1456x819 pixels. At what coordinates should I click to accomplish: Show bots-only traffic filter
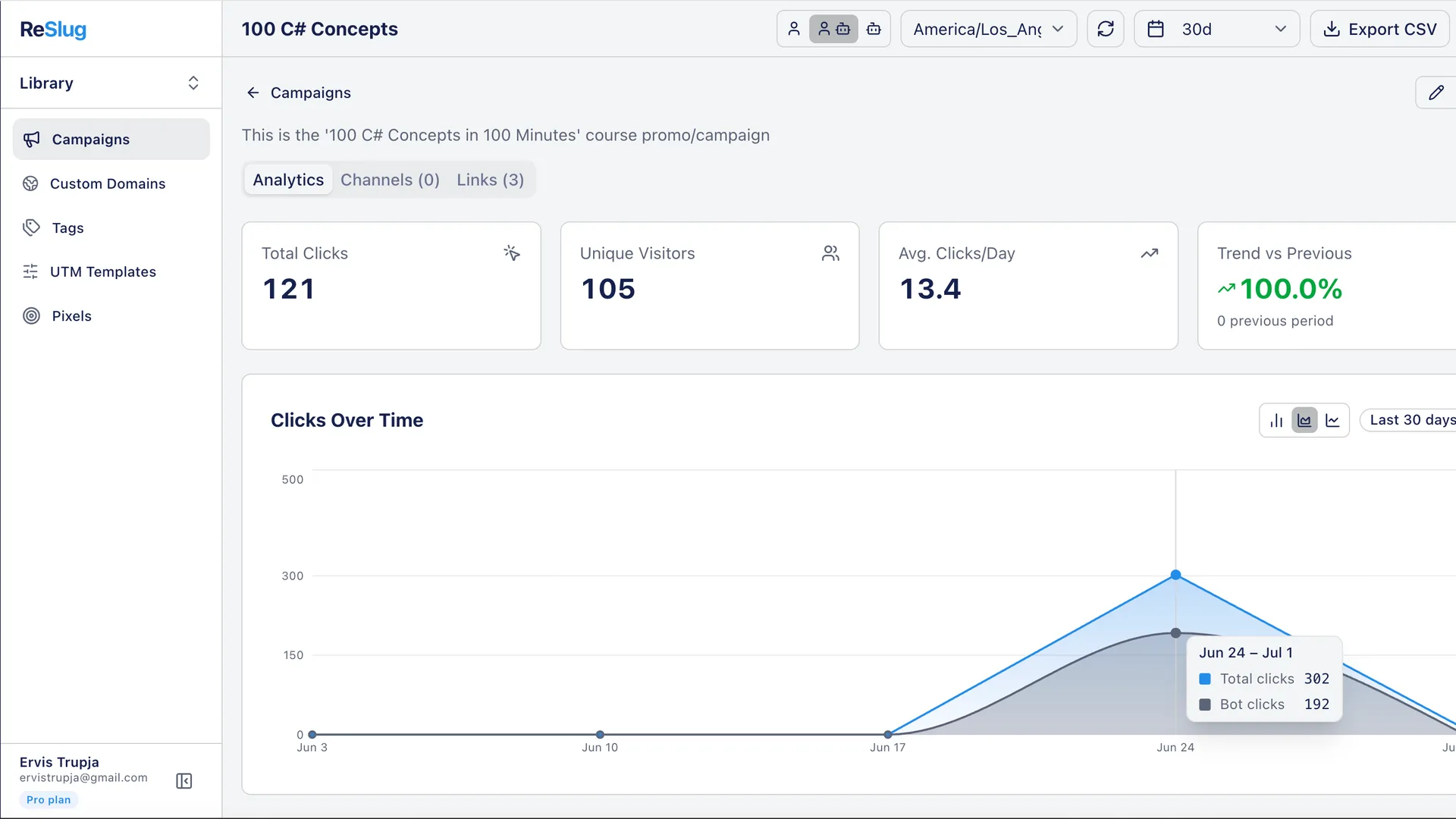coord(874,29)
